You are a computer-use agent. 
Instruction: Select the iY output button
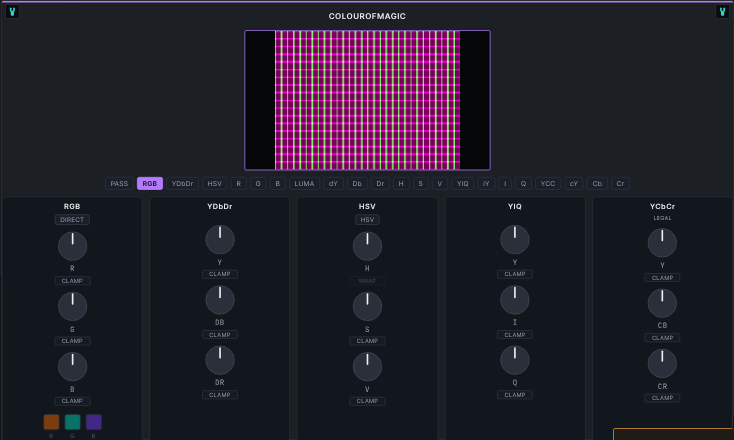pos(486,183)
